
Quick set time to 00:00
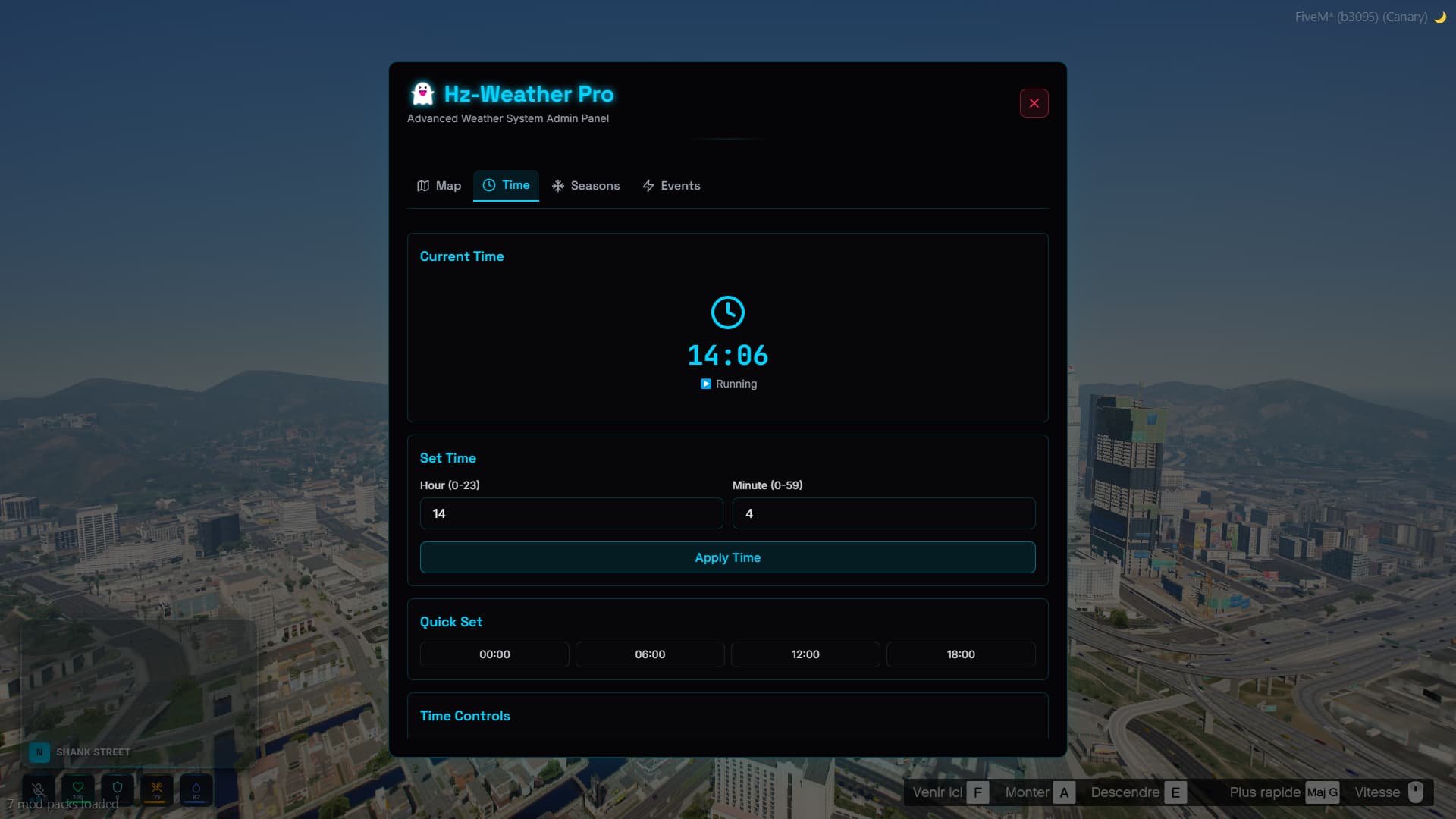494,654
